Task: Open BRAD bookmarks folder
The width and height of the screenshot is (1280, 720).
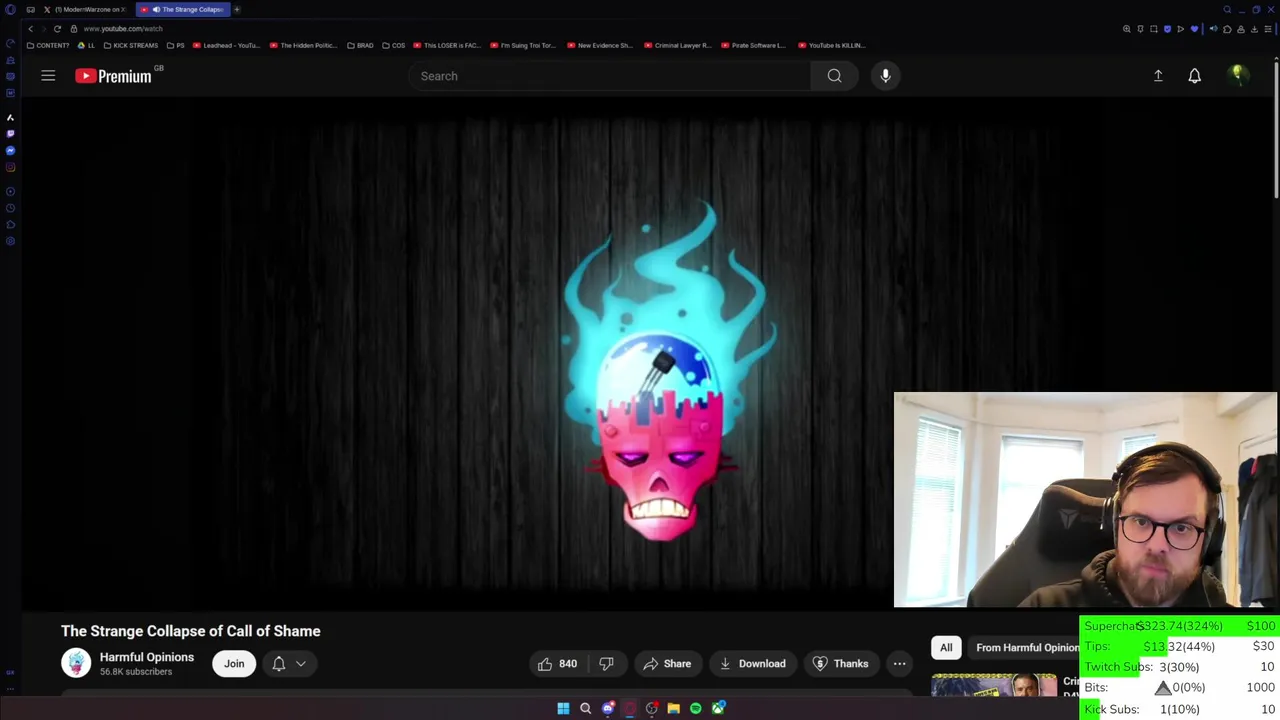Action: 360,45
